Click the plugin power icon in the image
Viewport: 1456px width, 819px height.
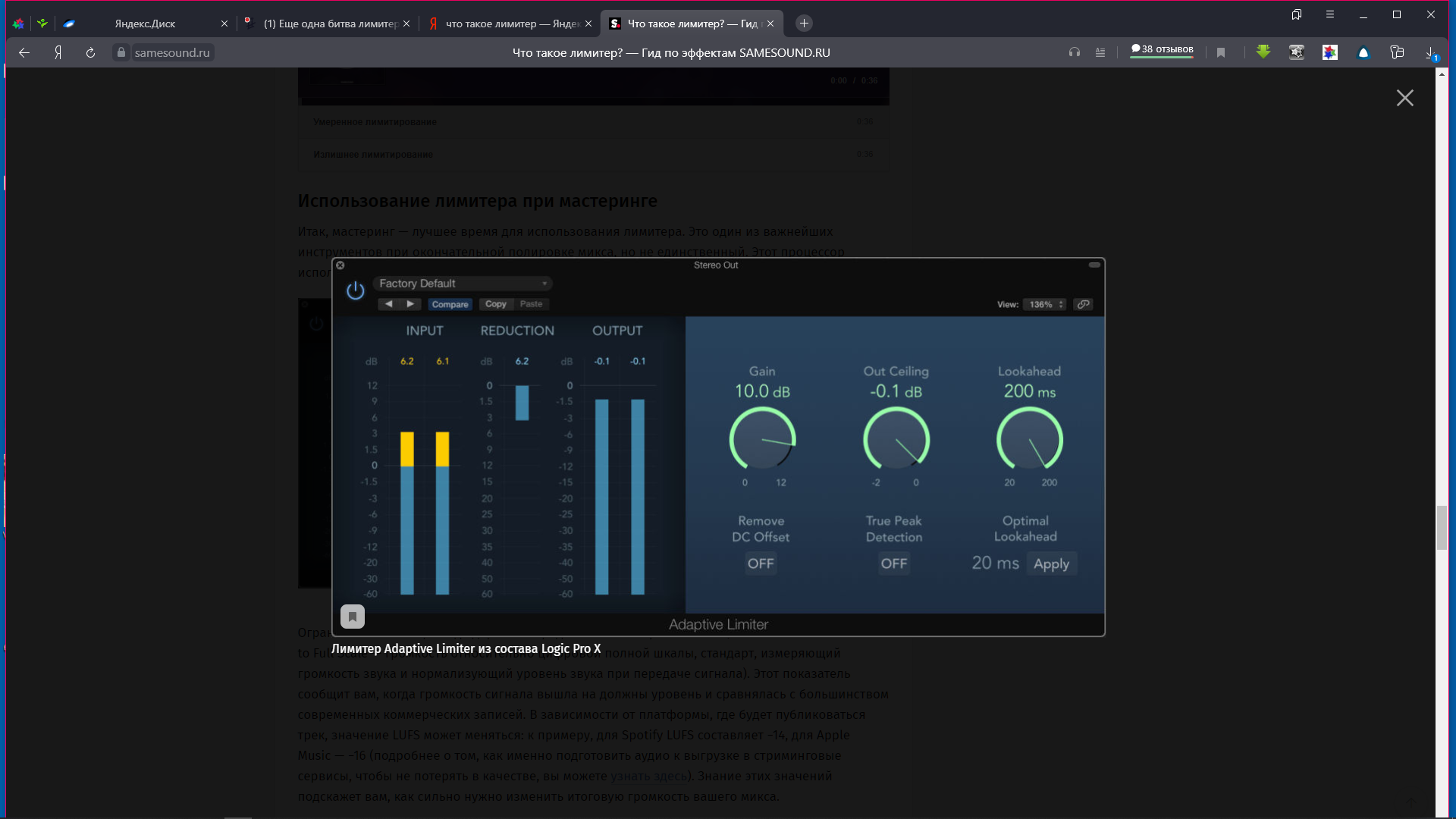356,290
